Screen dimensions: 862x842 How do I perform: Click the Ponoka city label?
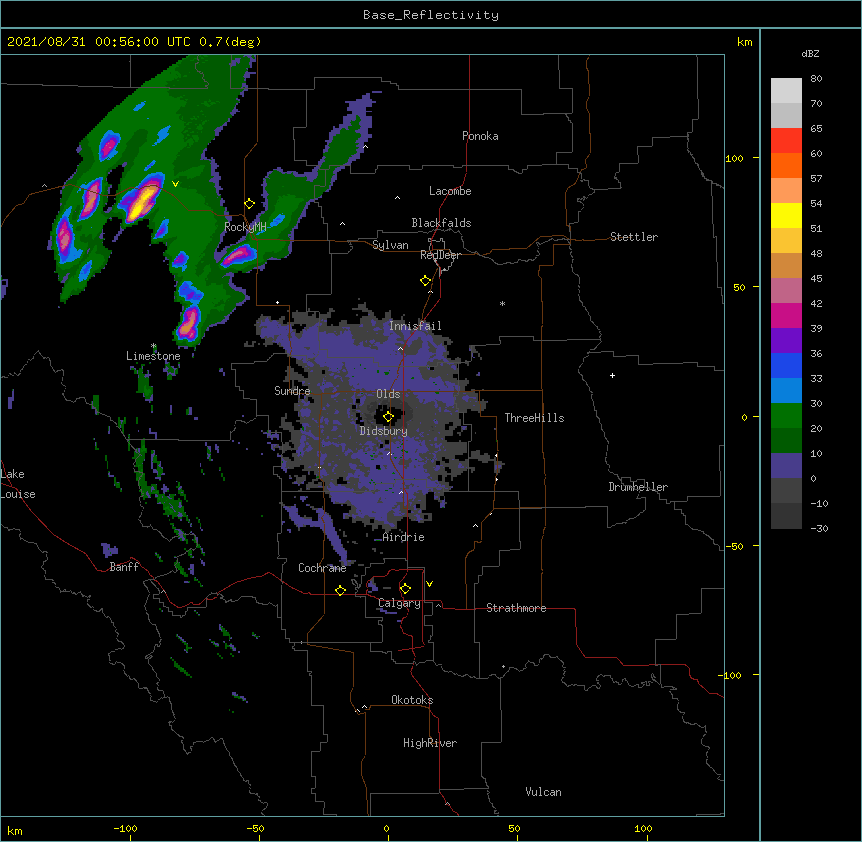(480, 136)
